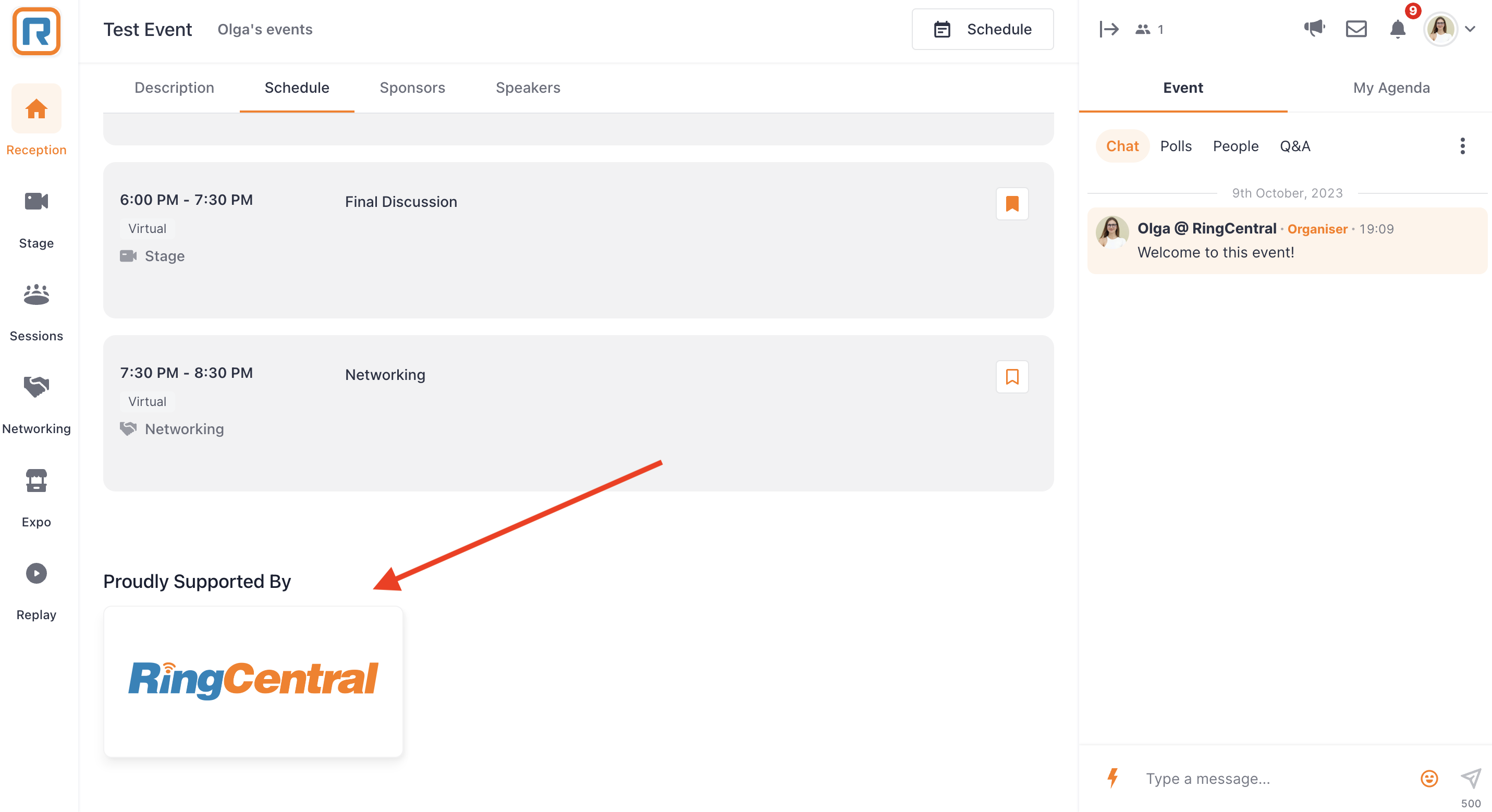Click the 7:30 PM - 8:30 PM time
This screenshot has width=1492, height=812.
coord(186,373)
